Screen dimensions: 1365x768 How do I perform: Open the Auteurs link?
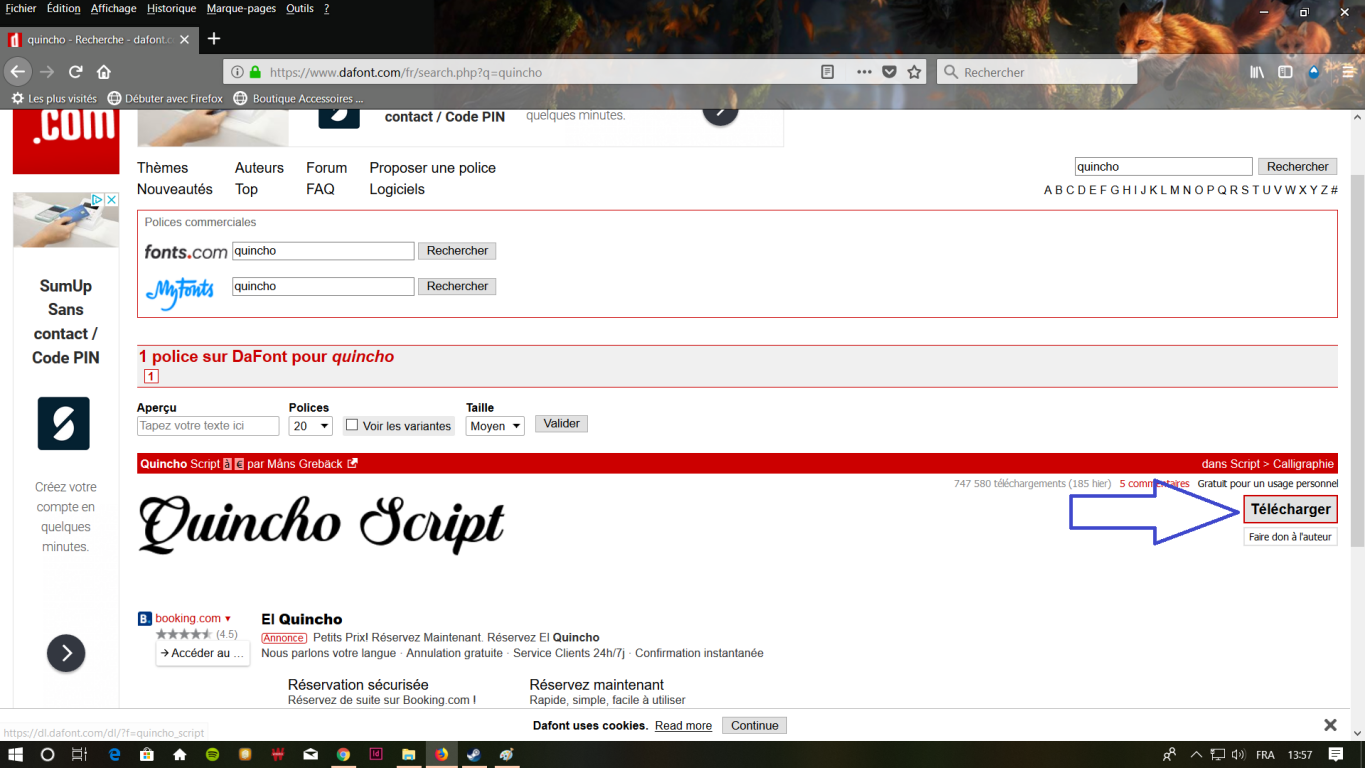(259, 168)
